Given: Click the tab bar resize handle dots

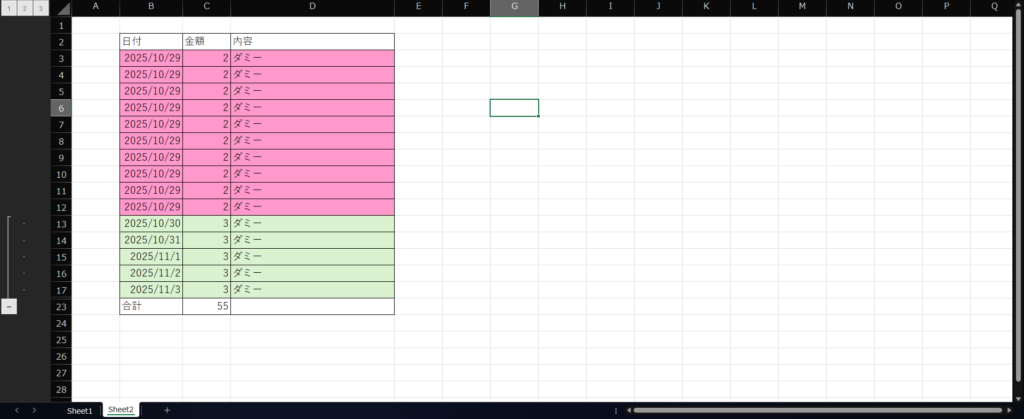Looking at the screenshot, I should click(x=615, y=410).
